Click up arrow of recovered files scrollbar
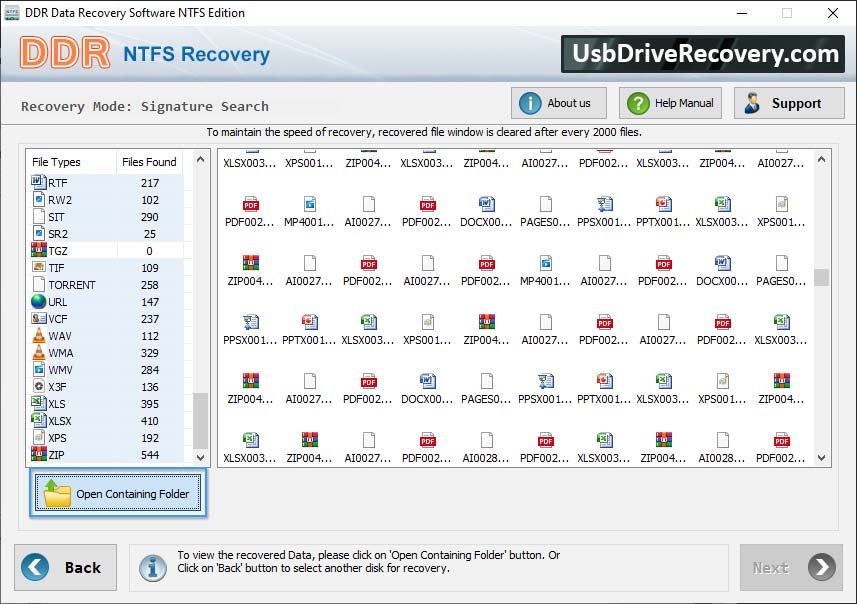This screenshot has width=857, height=604. tap(821, 160)
